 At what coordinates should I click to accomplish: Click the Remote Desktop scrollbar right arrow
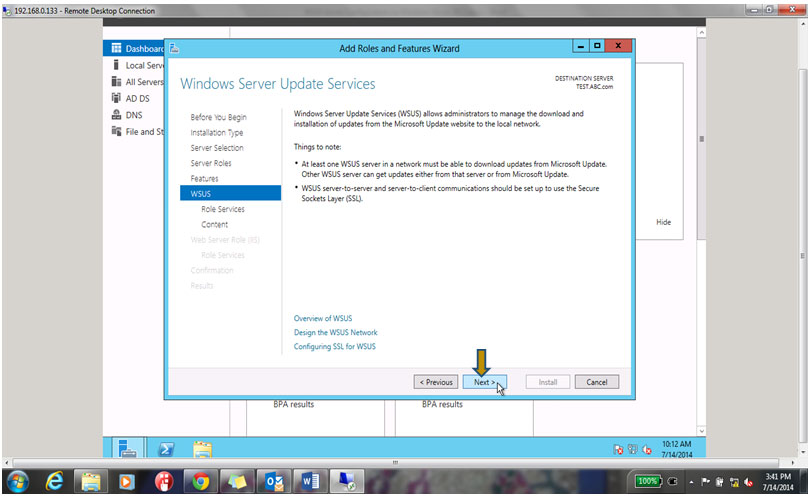tap(794, 462)
